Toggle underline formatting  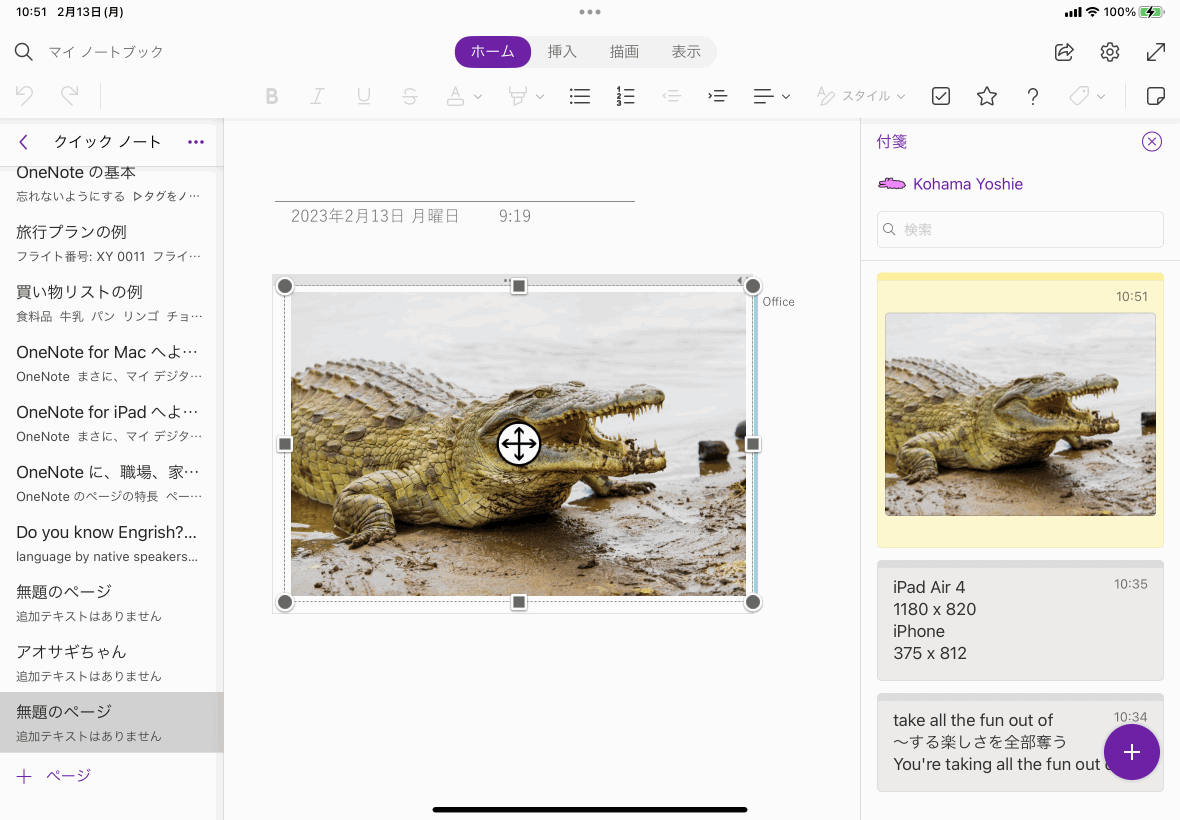363,96
